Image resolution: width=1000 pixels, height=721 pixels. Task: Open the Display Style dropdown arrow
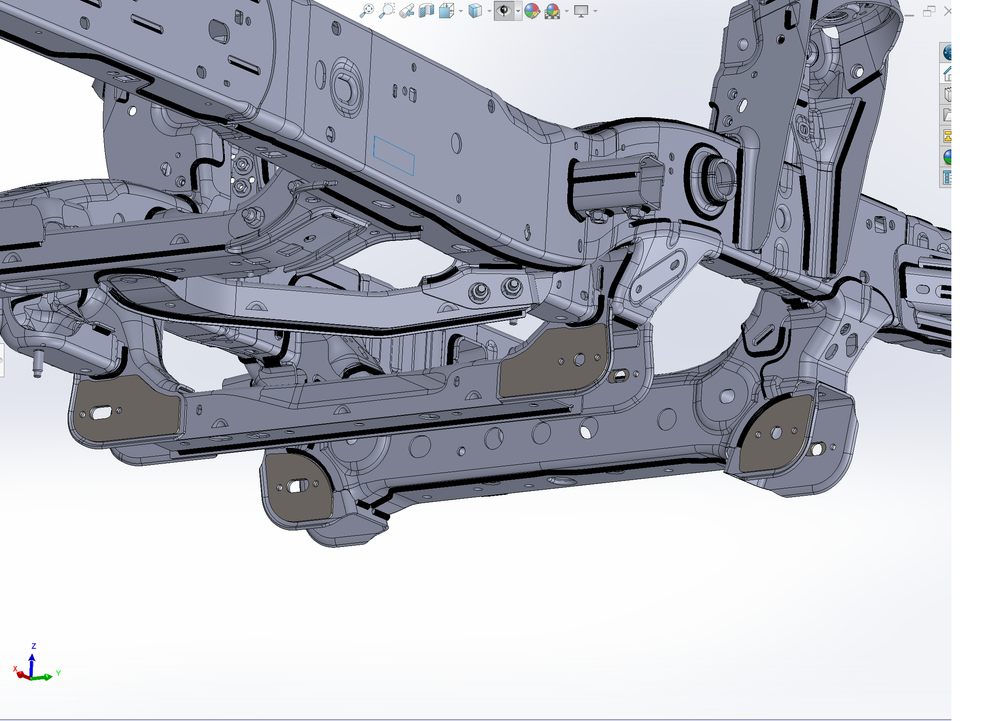pyautogui.click(x=489, y=11)
